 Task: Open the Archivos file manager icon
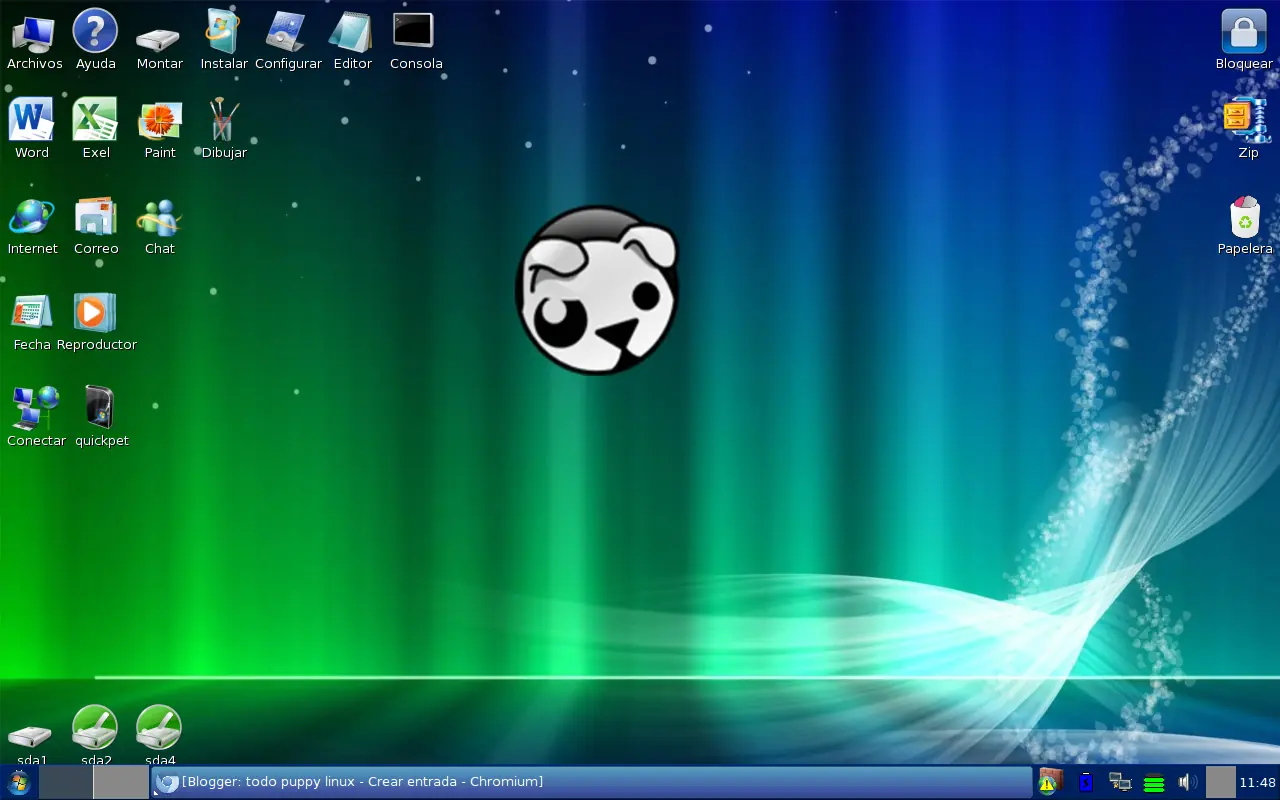coord(33,33)
